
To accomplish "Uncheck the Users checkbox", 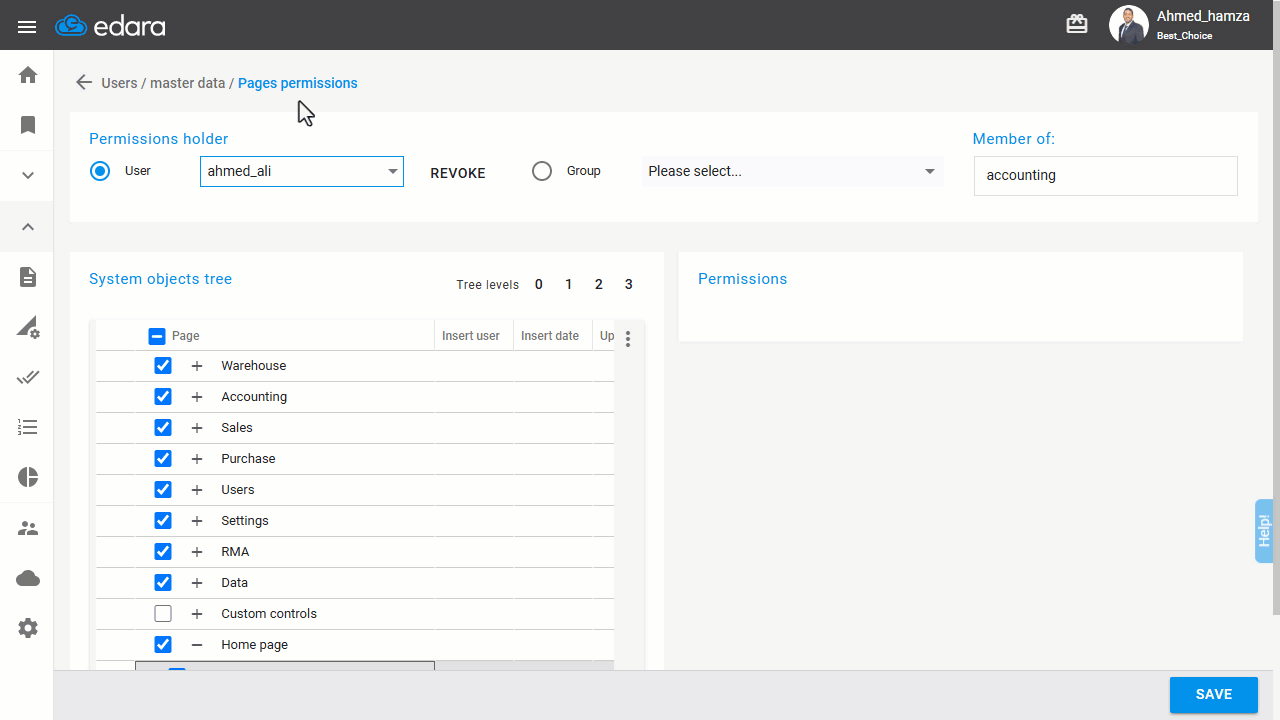I will coord(163,490).
